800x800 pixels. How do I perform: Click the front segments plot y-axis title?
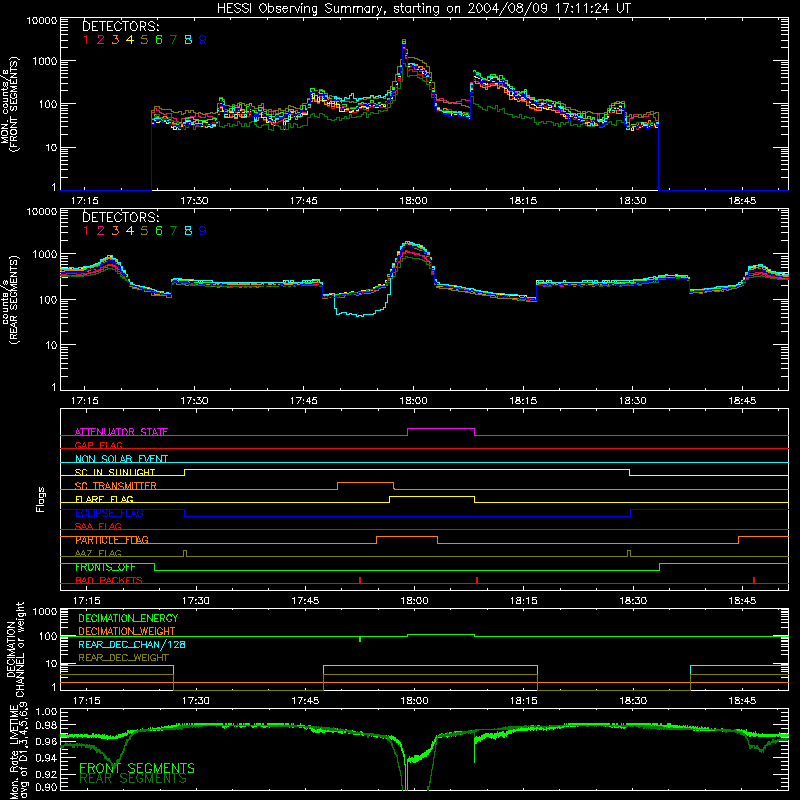[x=10, y=104]
